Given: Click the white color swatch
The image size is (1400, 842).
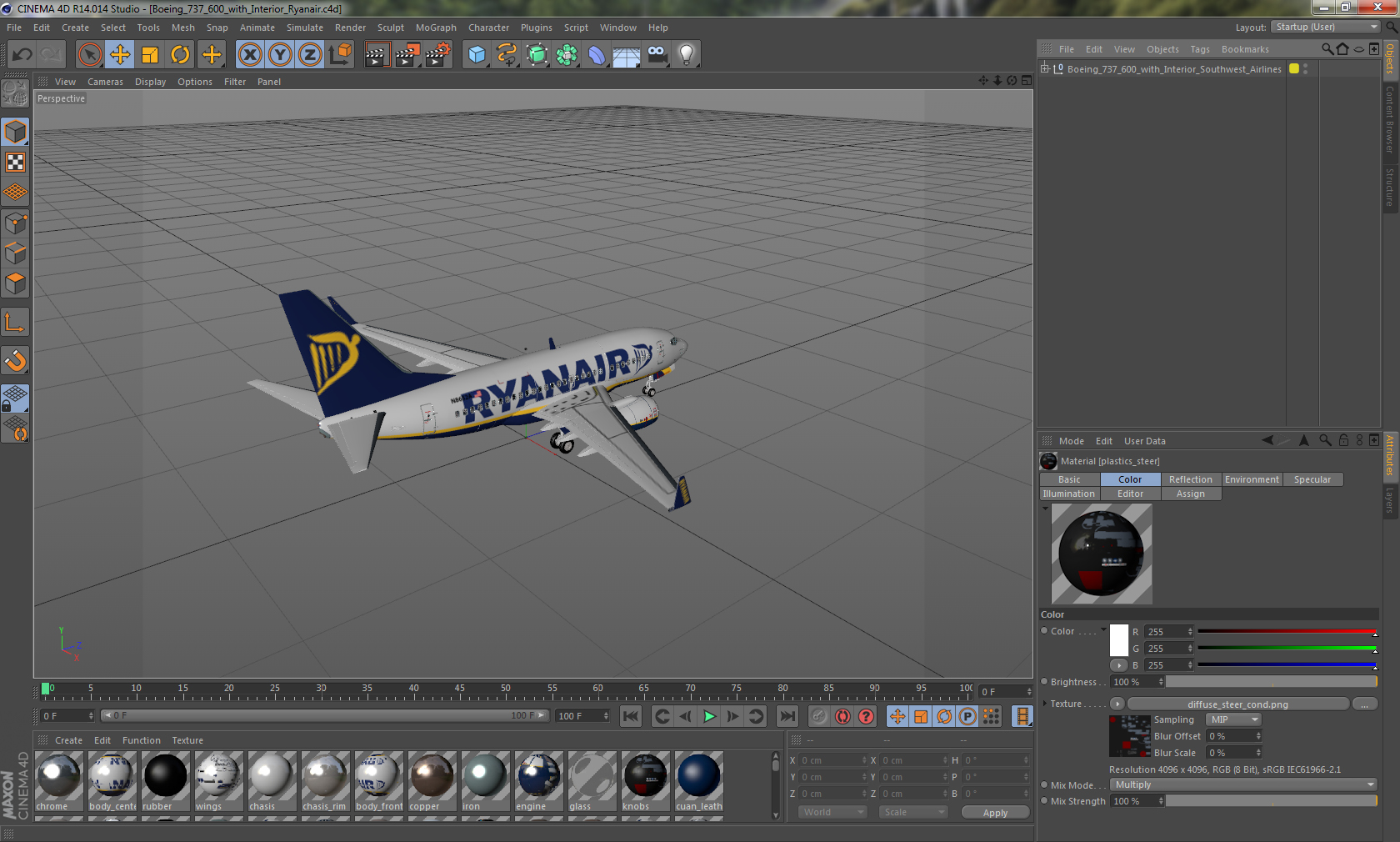Looking at the screenshot, I should click(1119, 639).
